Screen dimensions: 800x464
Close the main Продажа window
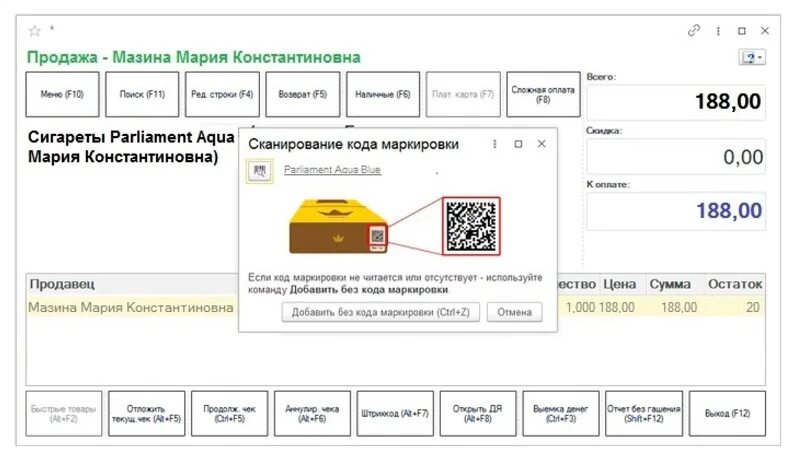(x=765, y=31)
